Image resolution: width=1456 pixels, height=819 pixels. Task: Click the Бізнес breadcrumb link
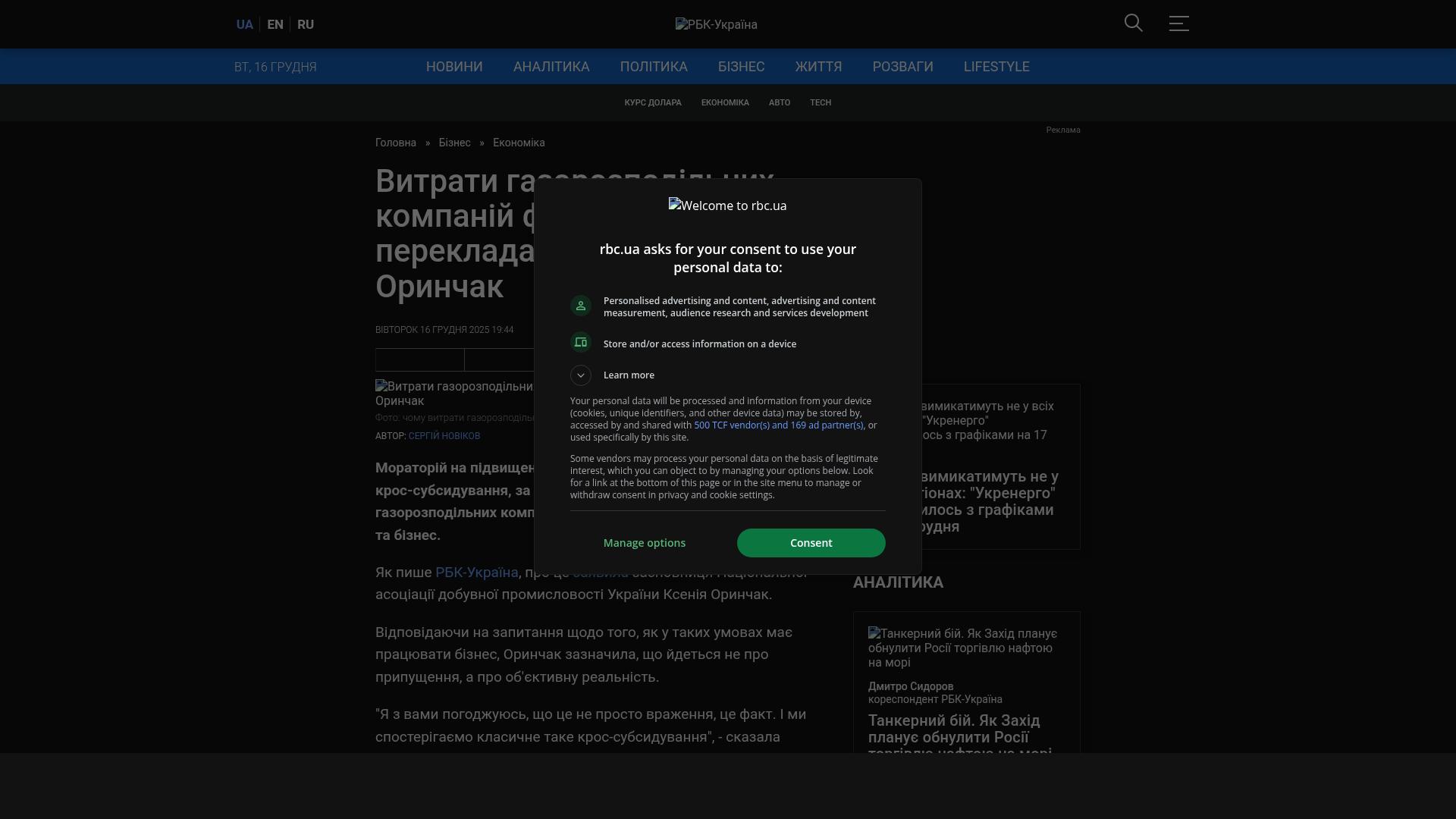(454, 143)
